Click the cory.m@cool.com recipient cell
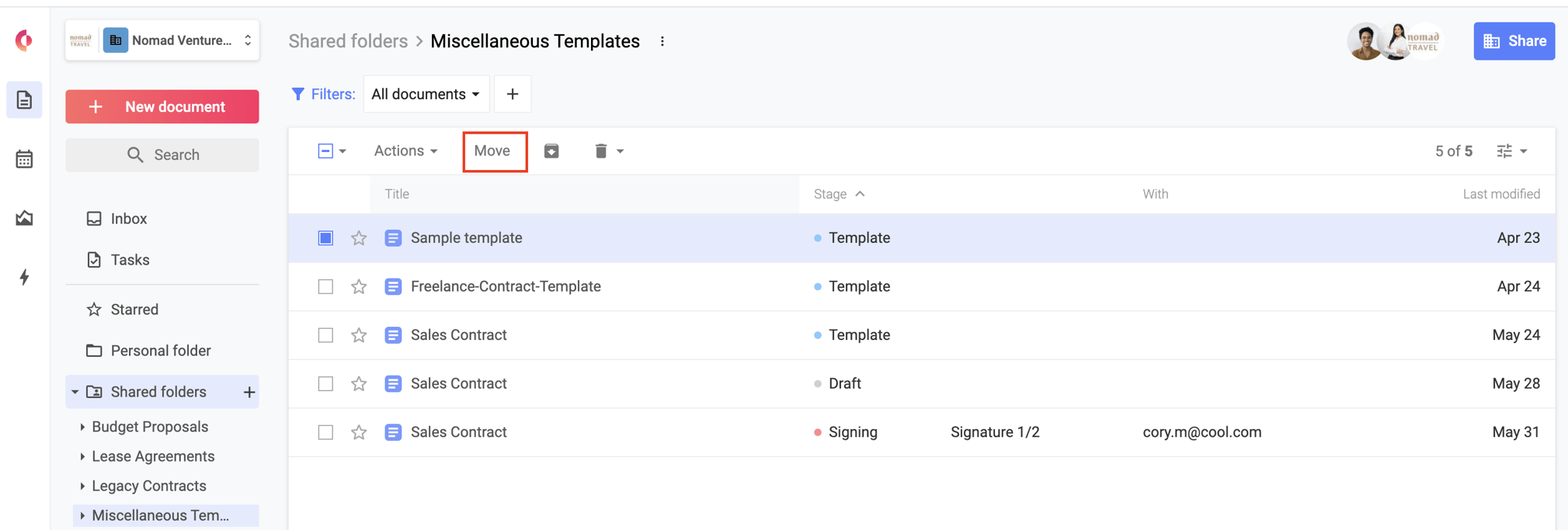The width and height of the screenshot is (1568, 530). click(1201, 432)
